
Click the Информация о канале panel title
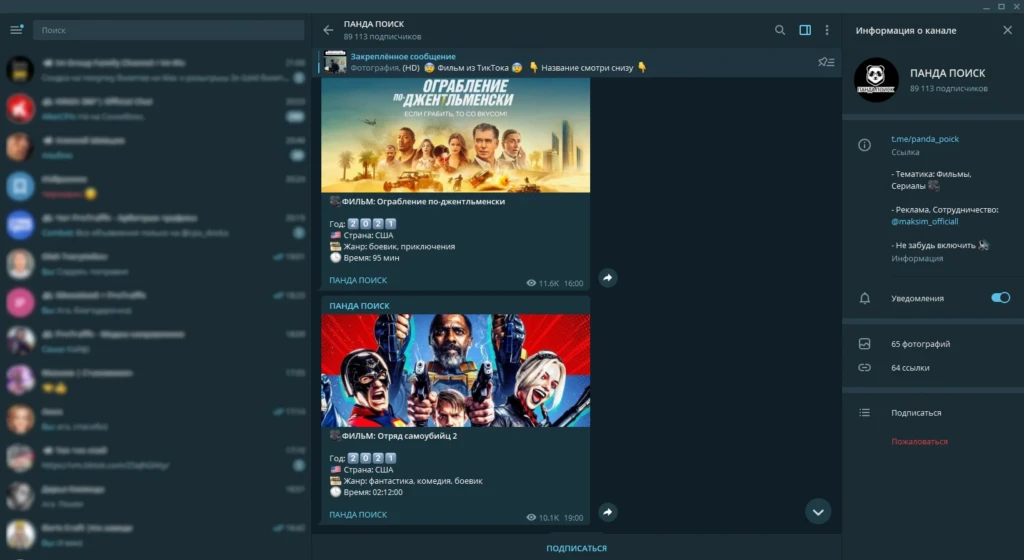coord(906,30)
